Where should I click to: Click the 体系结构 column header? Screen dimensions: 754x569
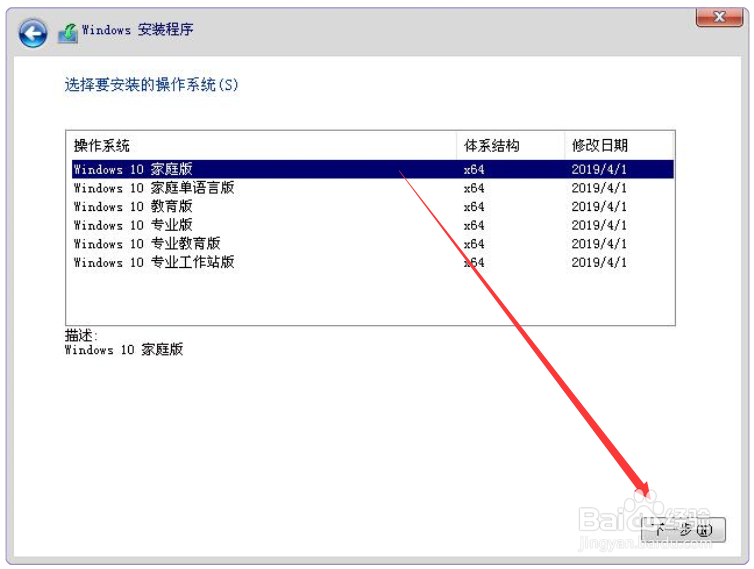[510, 145]
